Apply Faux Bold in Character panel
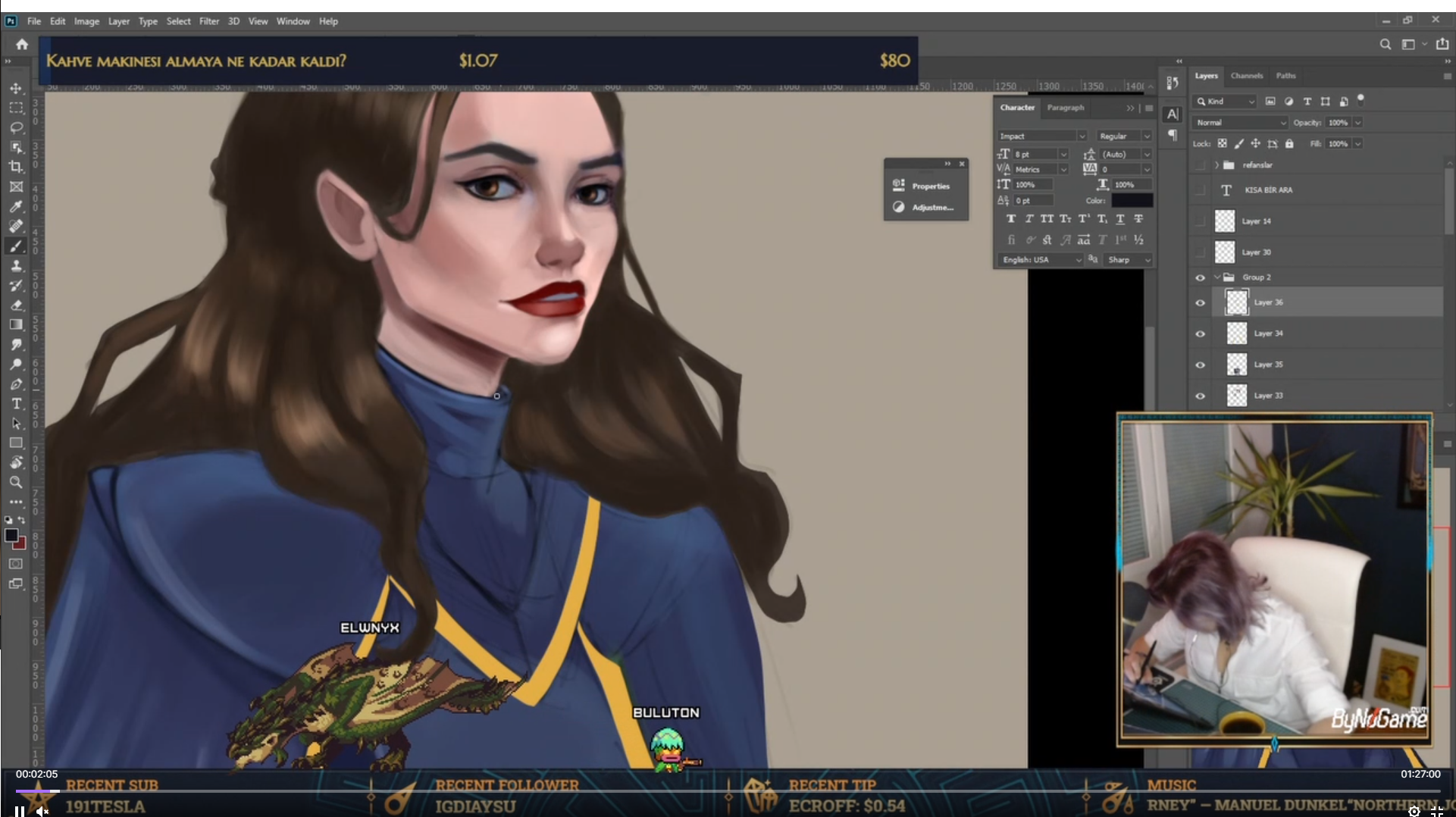 tap(1010, 218)
